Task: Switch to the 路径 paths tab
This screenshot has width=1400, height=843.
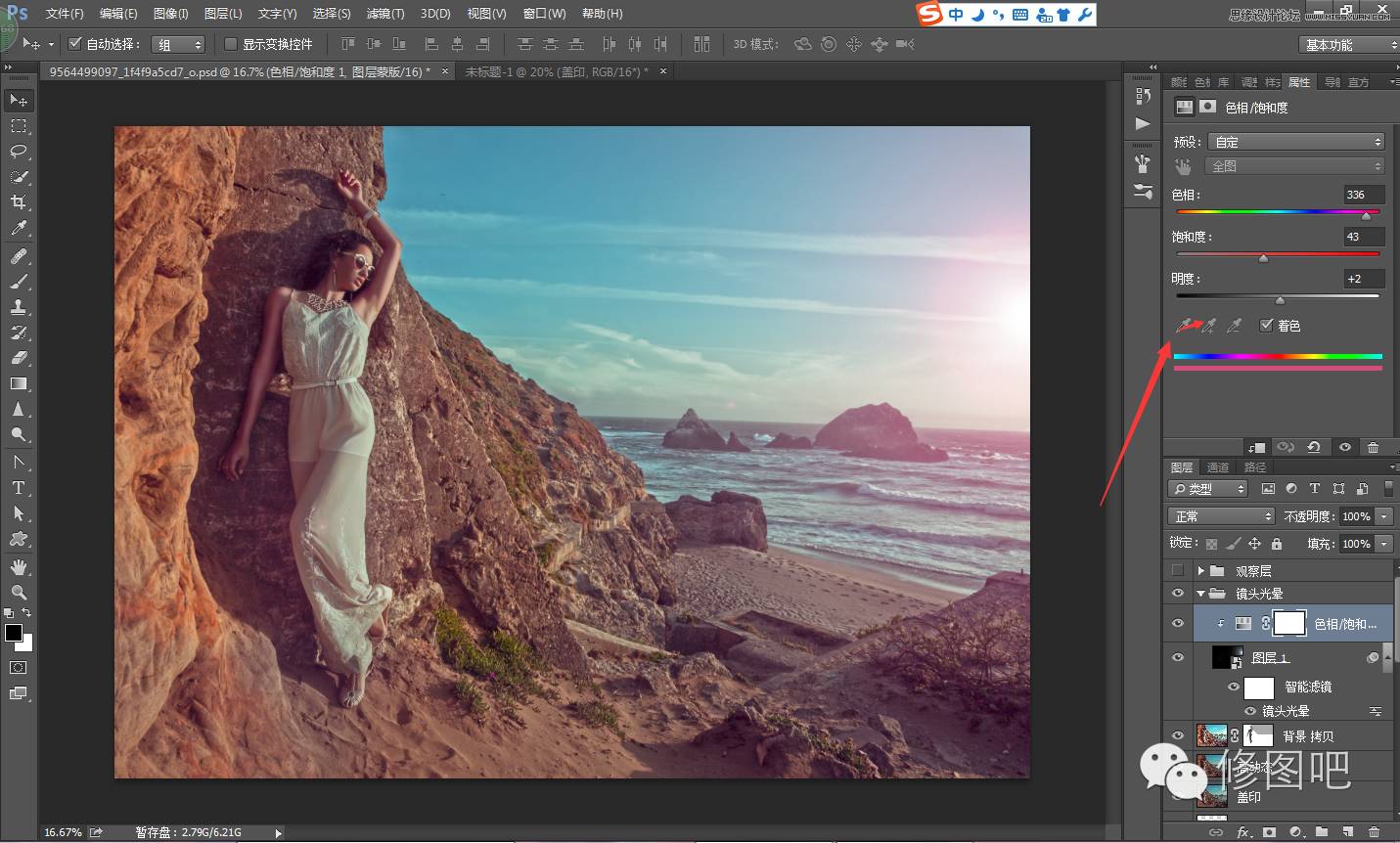Action: click(x=1255, y=467)
